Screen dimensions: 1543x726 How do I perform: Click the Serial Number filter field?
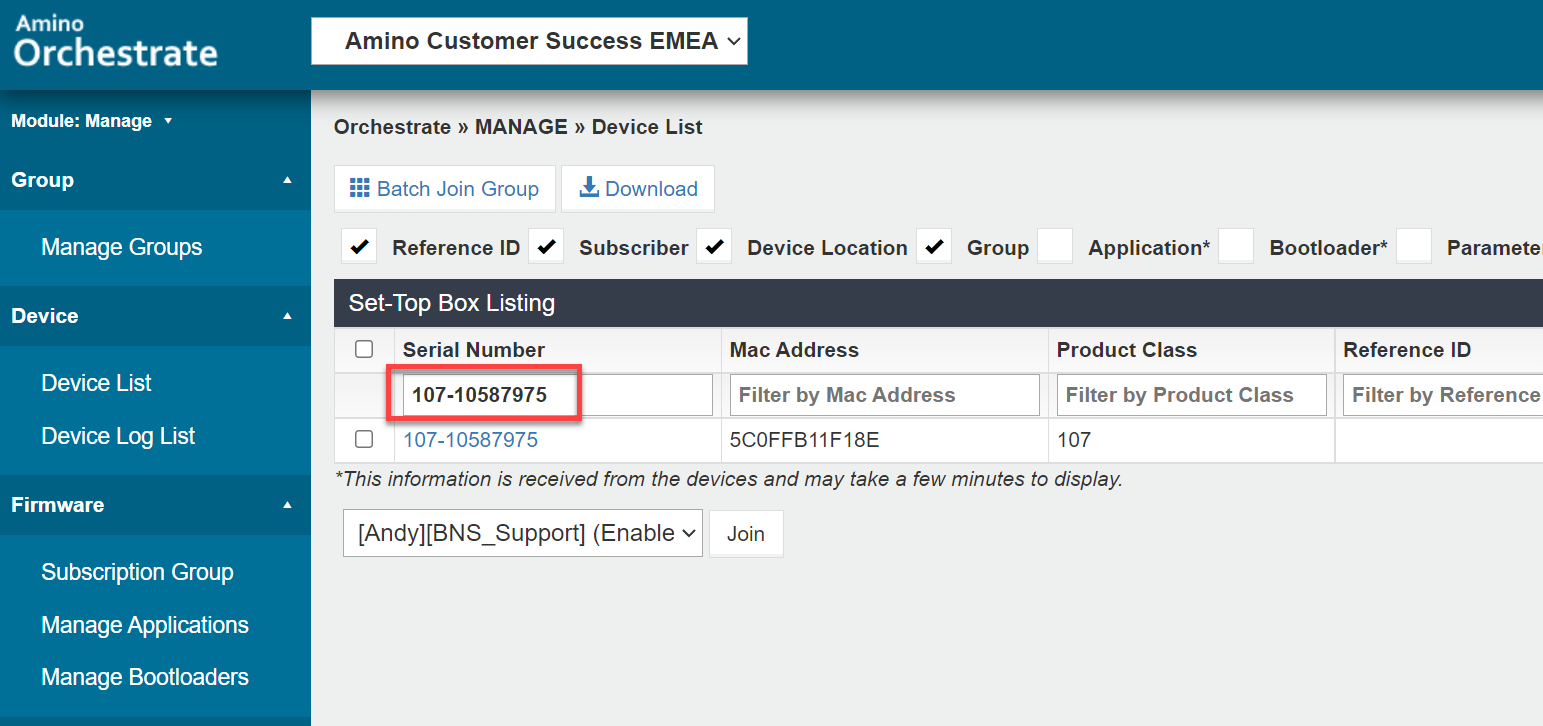click(558, 395)
